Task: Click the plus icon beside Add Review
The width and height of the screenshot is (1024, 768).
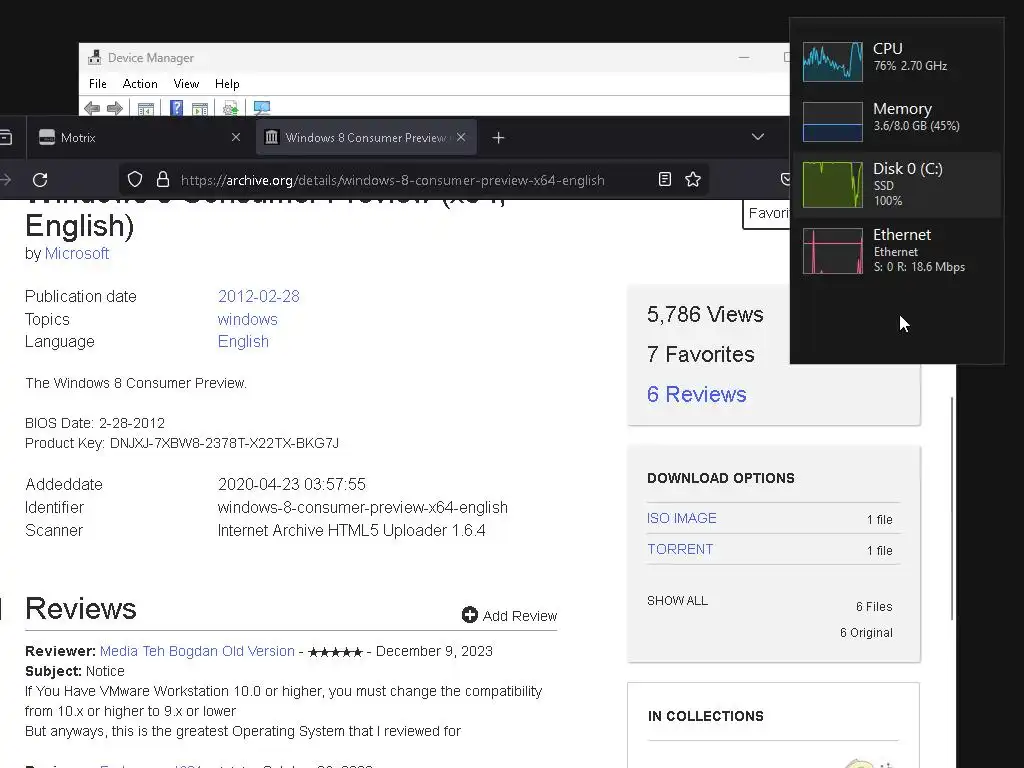Action: click(x=470, y=615)
